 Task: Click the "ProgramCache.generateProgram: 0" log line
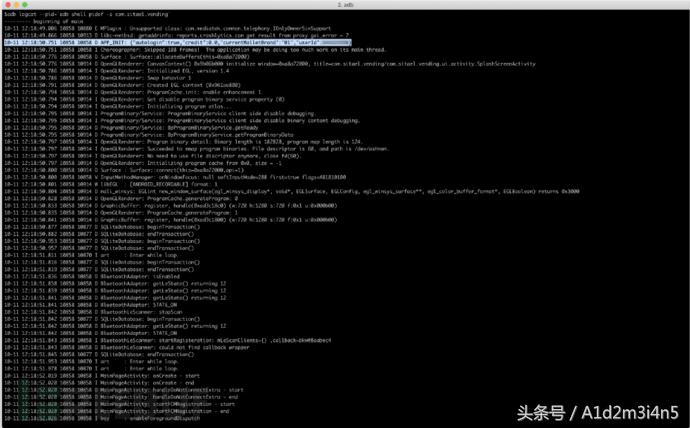121,198
